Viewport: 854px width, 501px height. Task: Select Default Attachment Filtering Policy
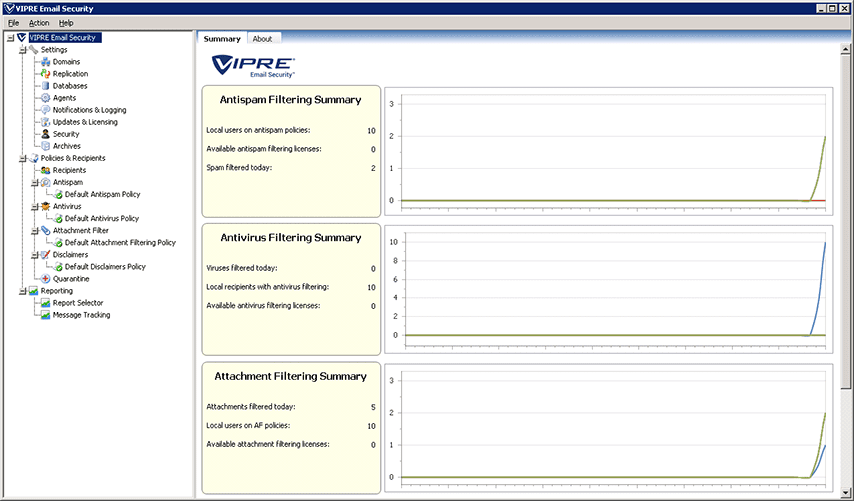coord(120,243)
